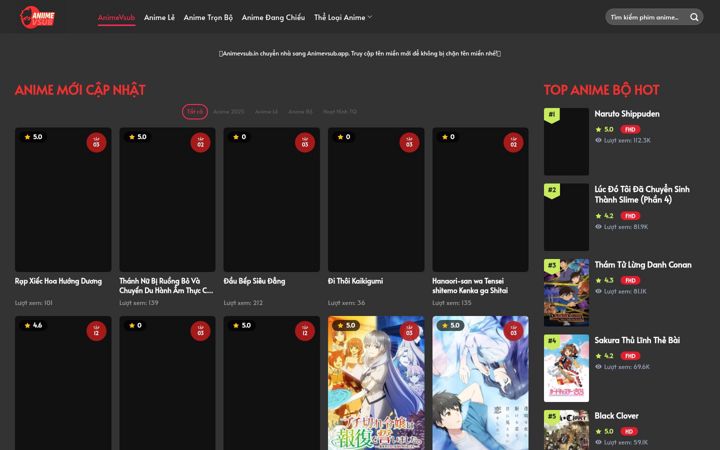The width and height of the screenshot is (720, 450).
Task: Open the Anime Lẻ menu item
Action: tap(159, 17)
